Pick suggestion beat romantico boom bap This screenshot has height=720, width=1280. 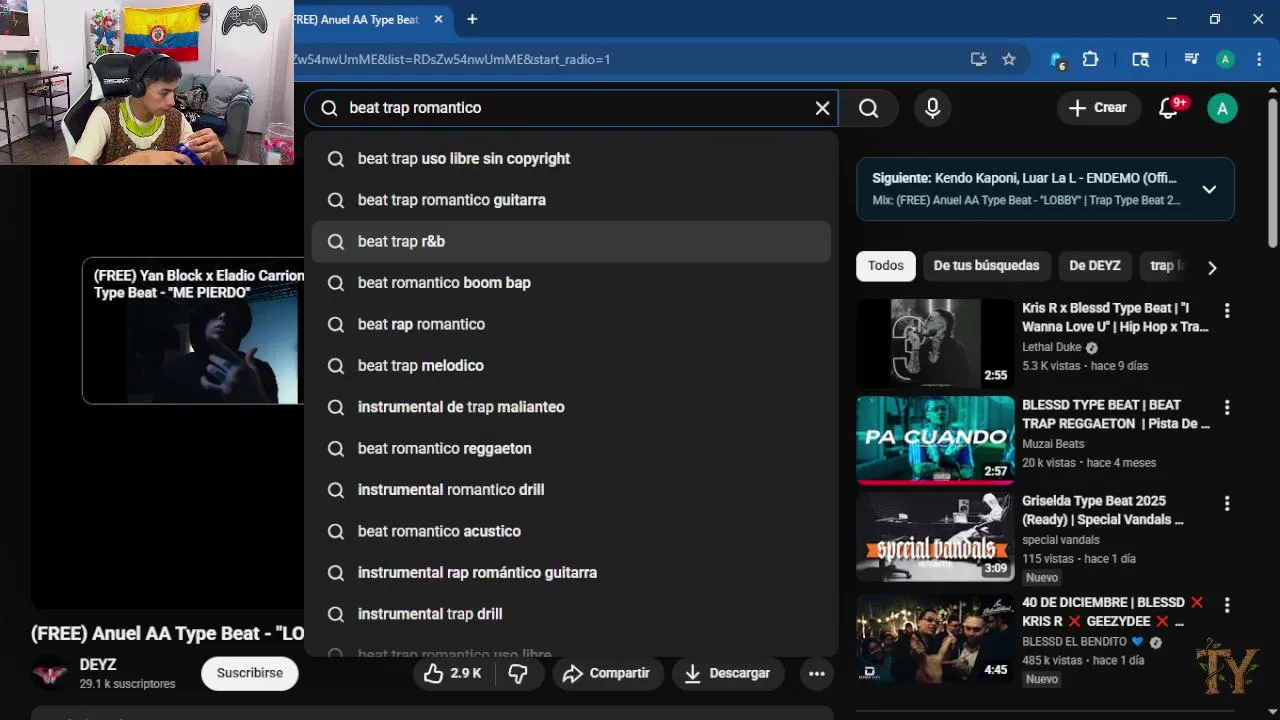click(x=571, y=283)
